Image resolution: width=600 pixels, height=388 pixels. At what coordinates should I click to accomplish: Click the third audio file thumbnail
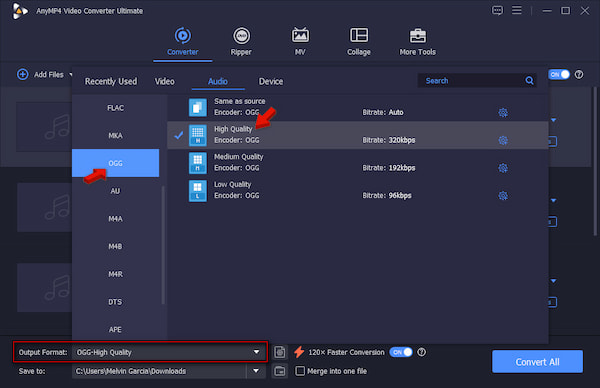pos(44,287)
